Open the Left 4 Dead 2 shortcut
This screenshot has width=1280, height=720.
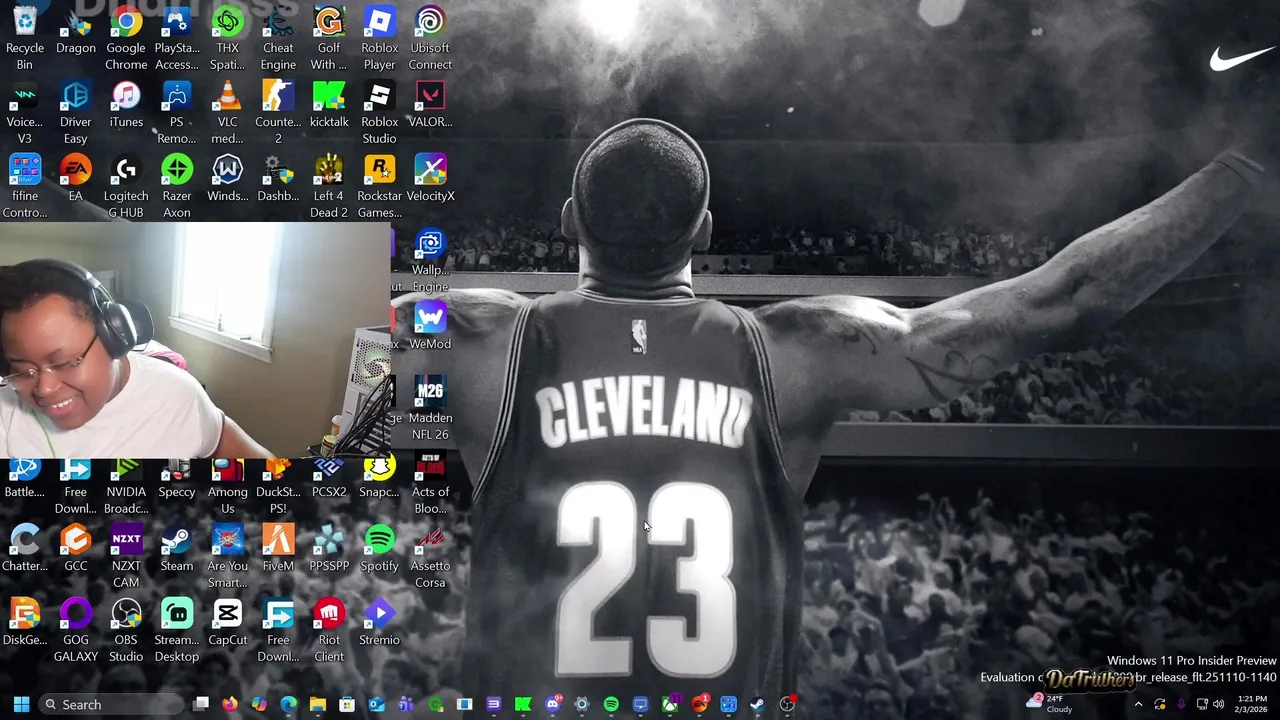coord(329,186)
